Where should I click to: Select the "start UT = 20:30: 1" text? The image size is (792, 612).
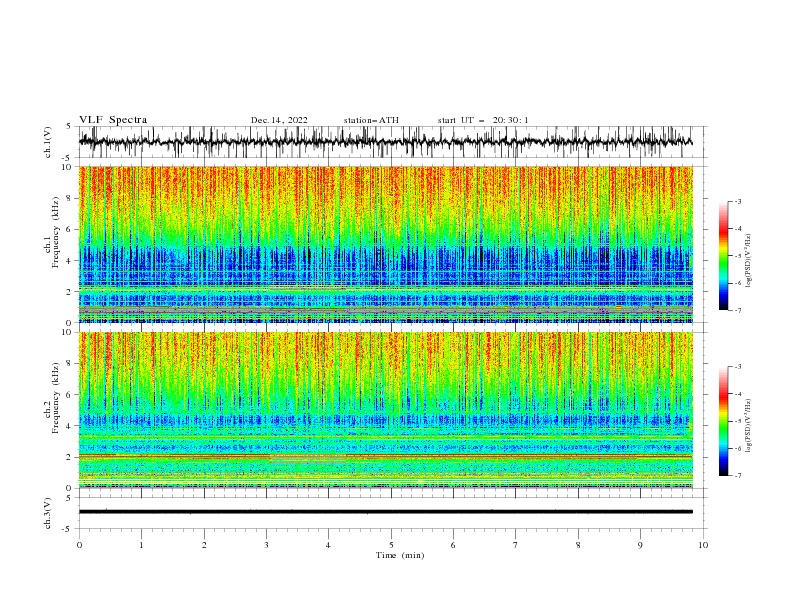[483, 120]
